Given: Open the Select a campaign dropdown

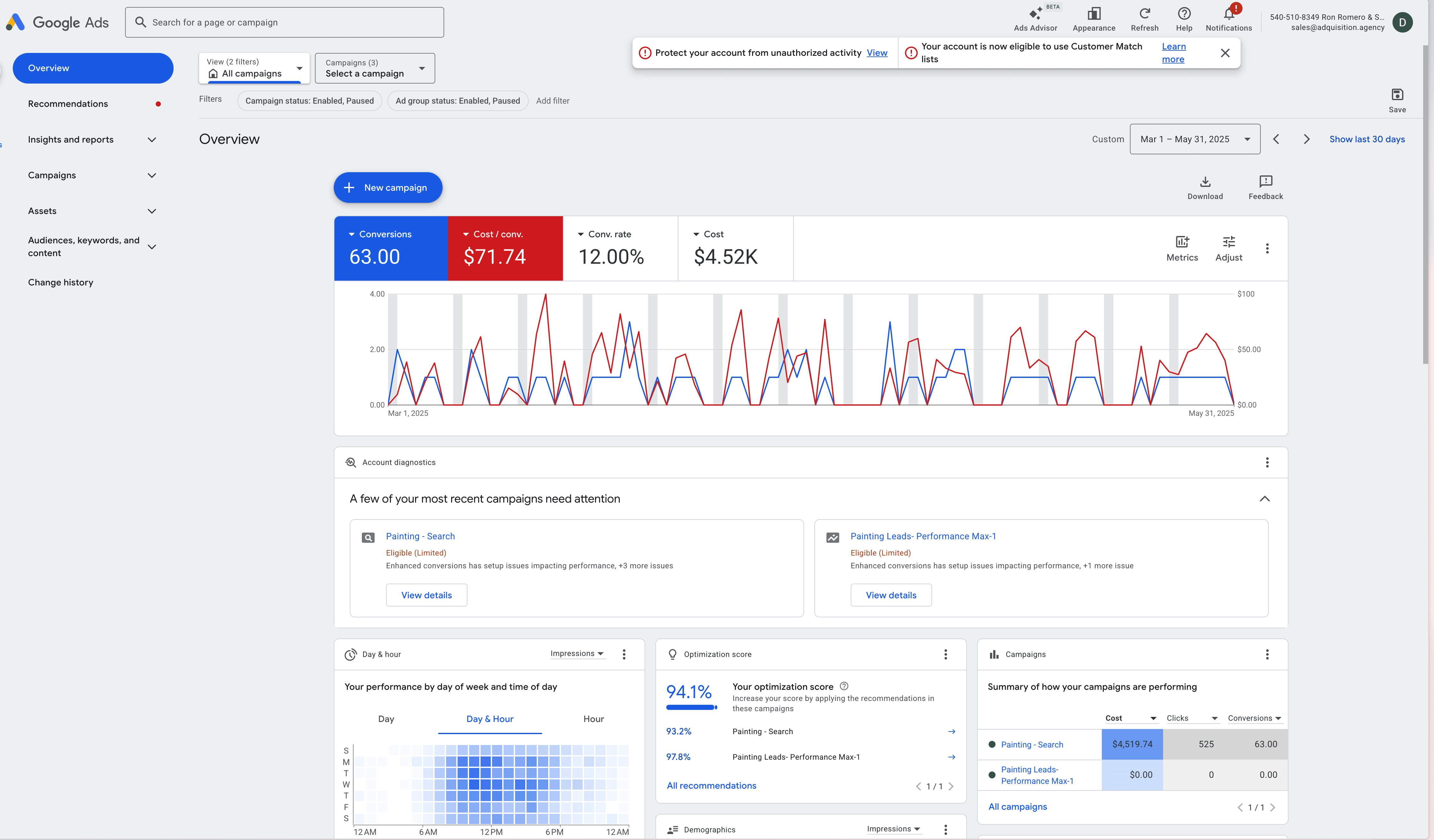Looking at the screenshot, I should (375, 68).
